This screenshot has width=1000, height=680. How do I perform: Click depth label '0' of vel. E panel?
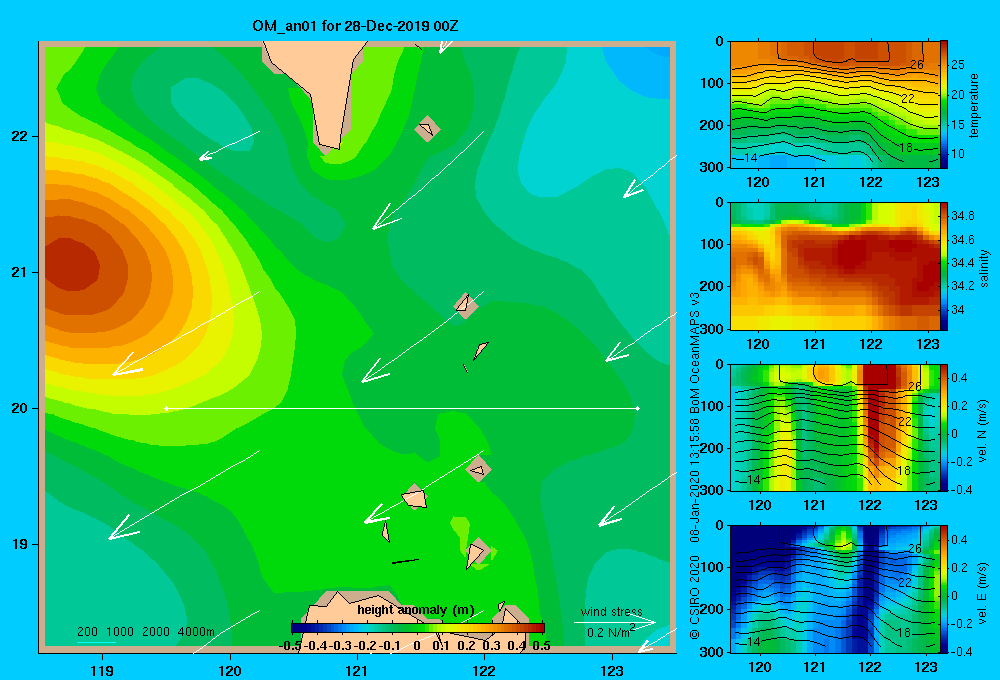pos(719,526)
